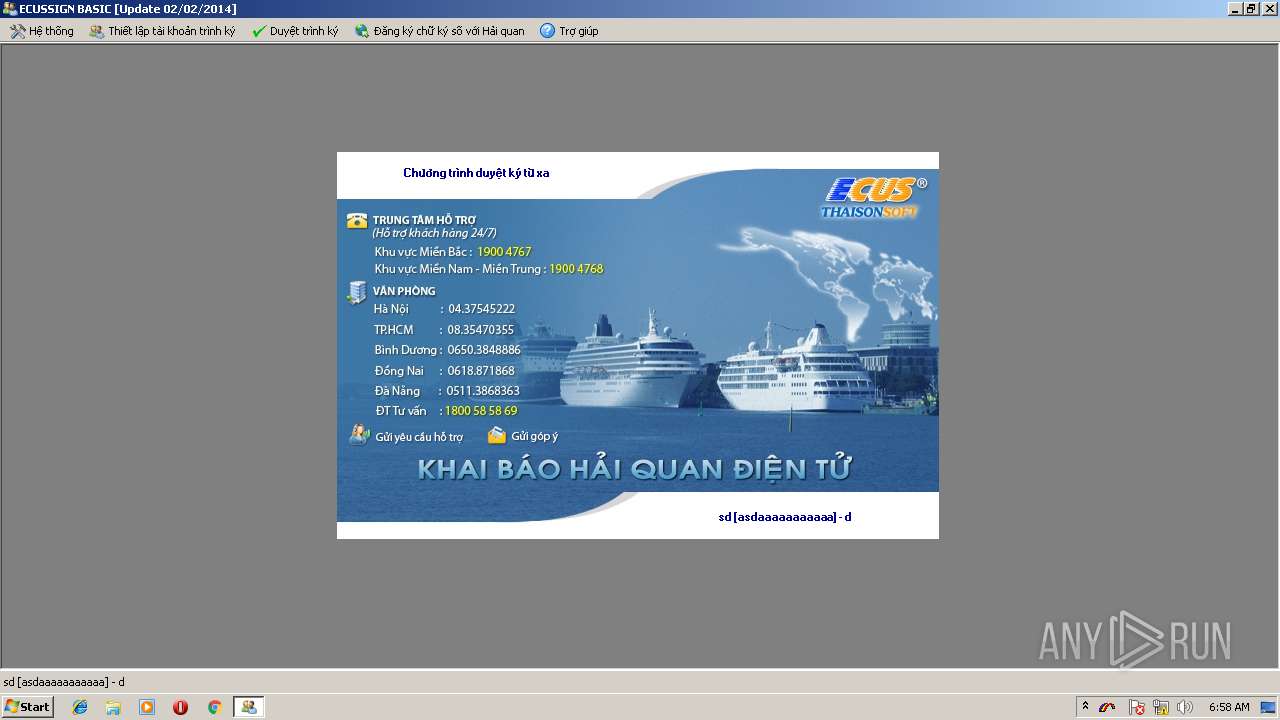Show hidden tray icons arrow
1280x720 pixels.
pos(1085,707)
